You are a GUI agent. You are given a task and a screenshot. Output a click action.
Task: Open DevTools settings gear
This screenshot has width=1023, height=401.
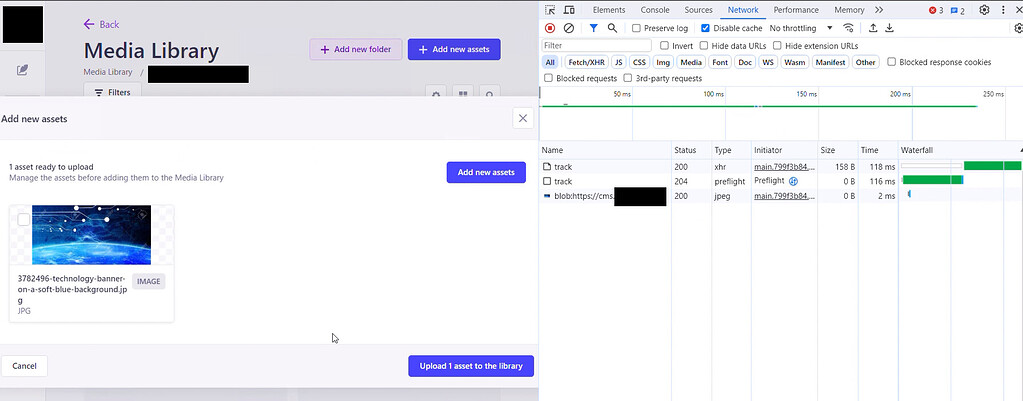tap(984, 10)
